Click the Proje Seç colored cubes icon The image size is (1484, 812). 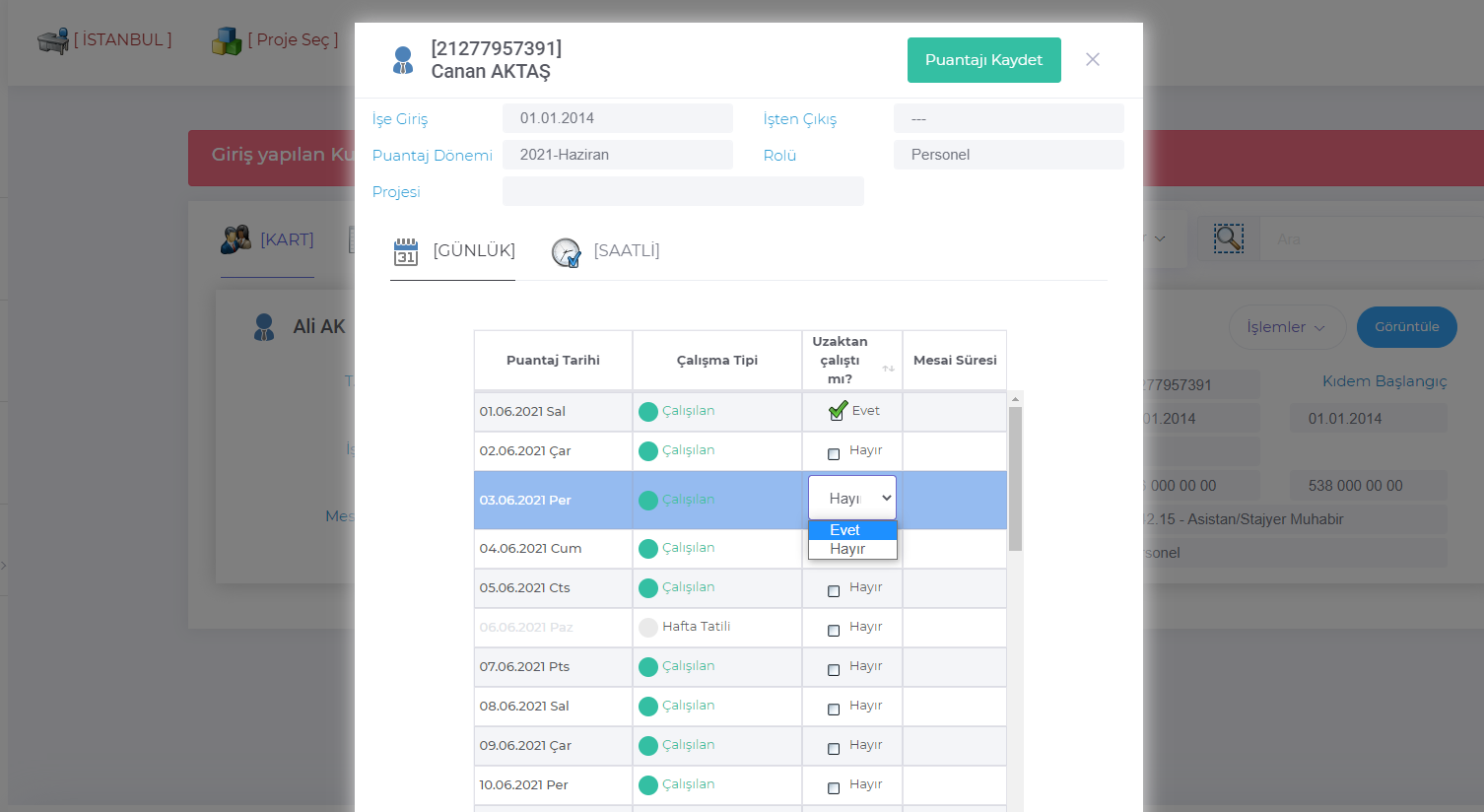pyautogui.click(x=227, y=40)
